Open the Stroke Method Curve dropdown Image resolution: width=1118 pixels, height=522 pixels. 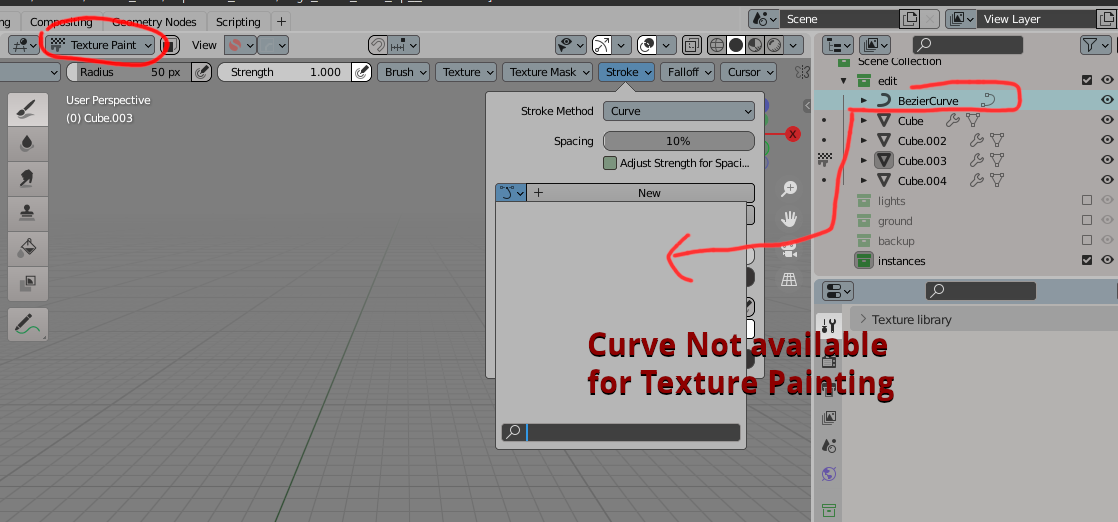[x=679, y=111]
